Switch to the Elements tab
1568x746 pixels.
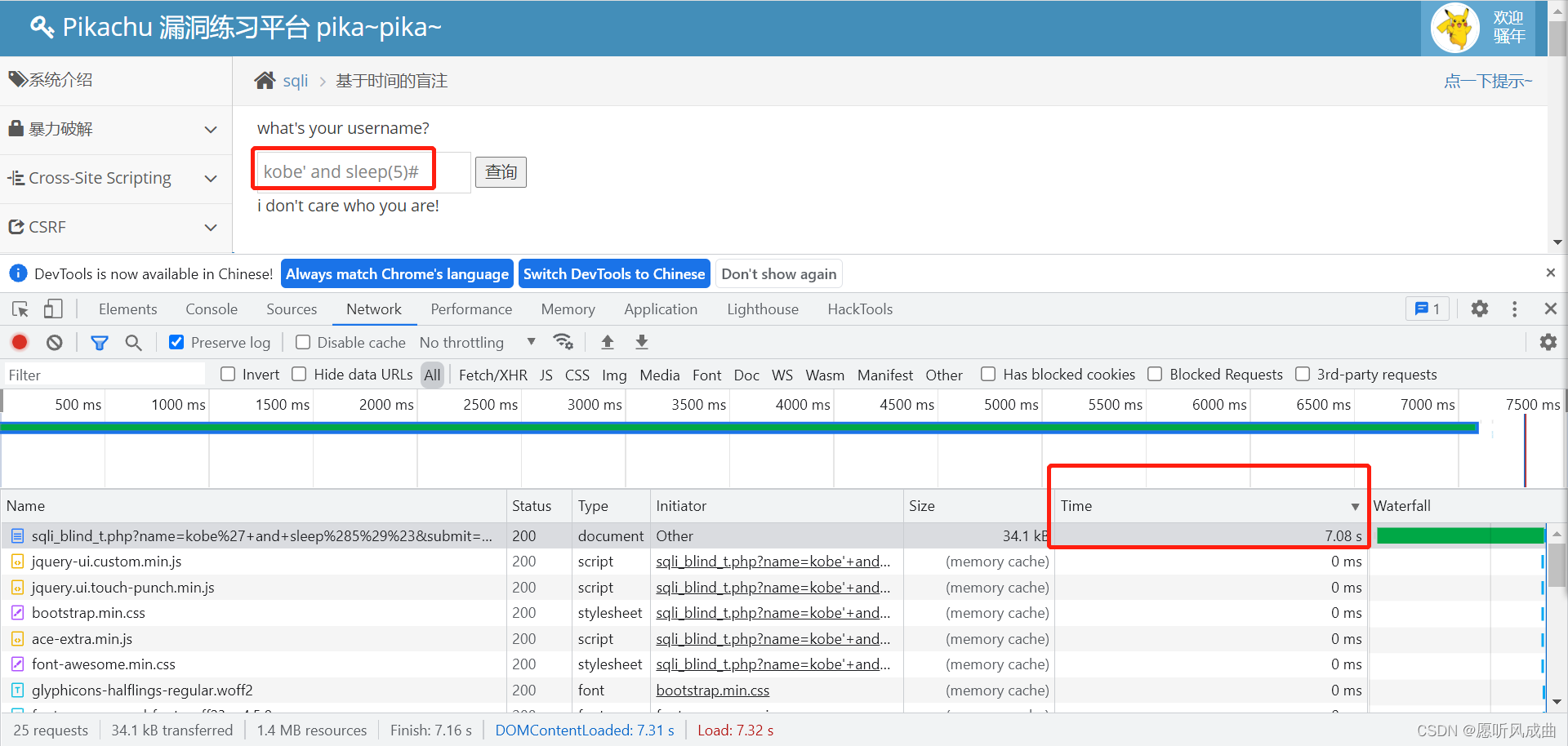tap(127, 309)
